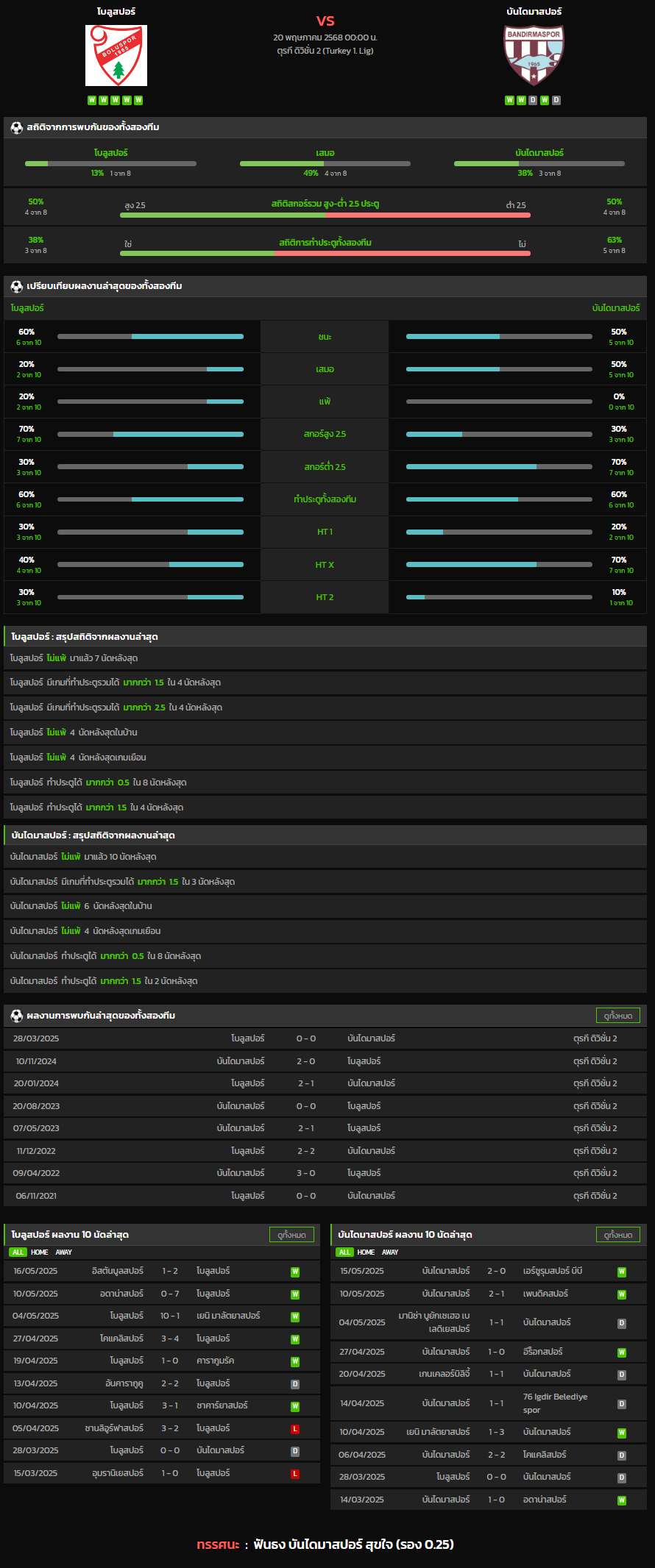Click the HT X comparison label
Screen dimensions: 655x1568
325,565
